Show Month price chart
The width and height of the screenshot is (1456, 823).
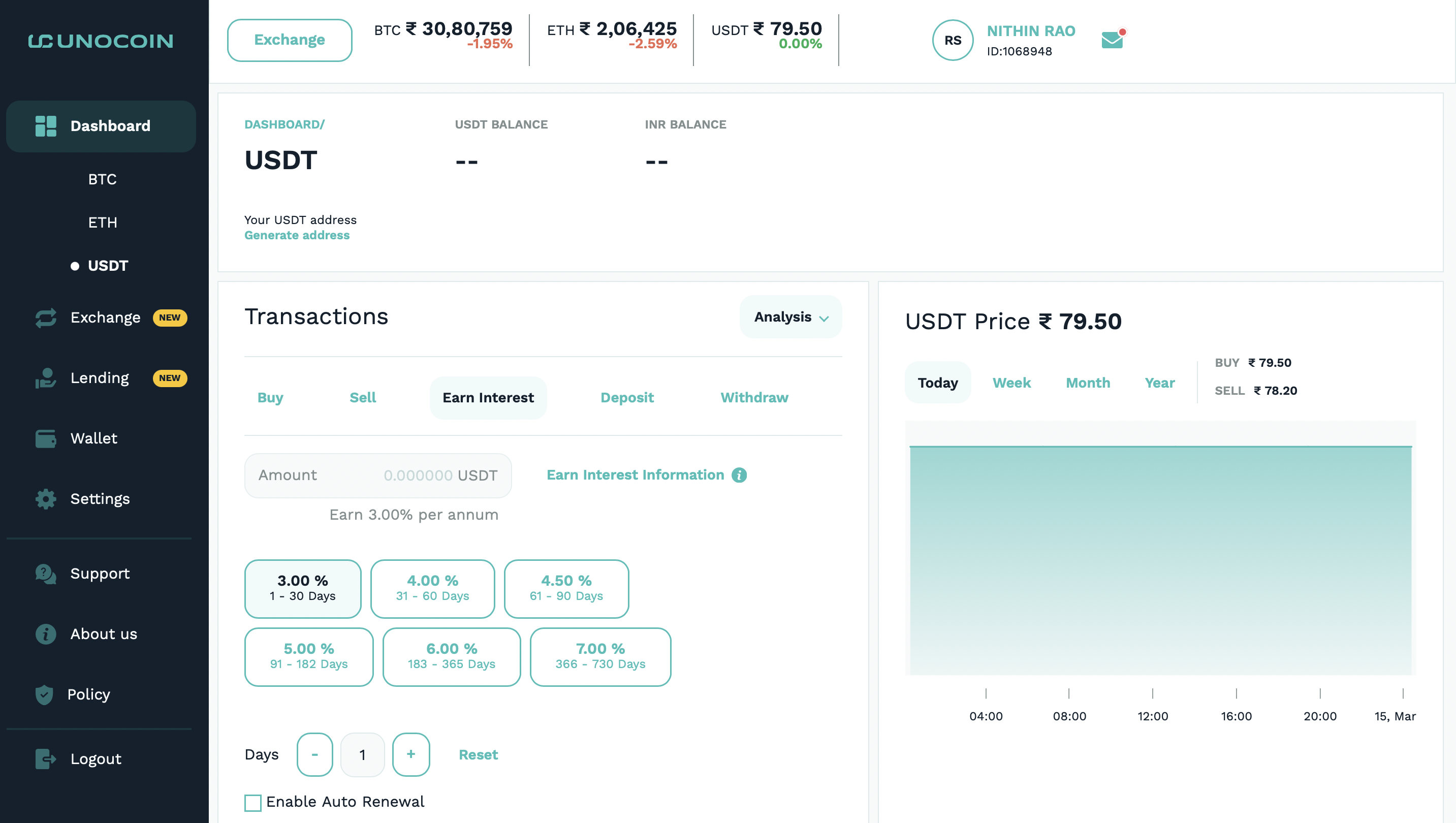click(1088, 383)
